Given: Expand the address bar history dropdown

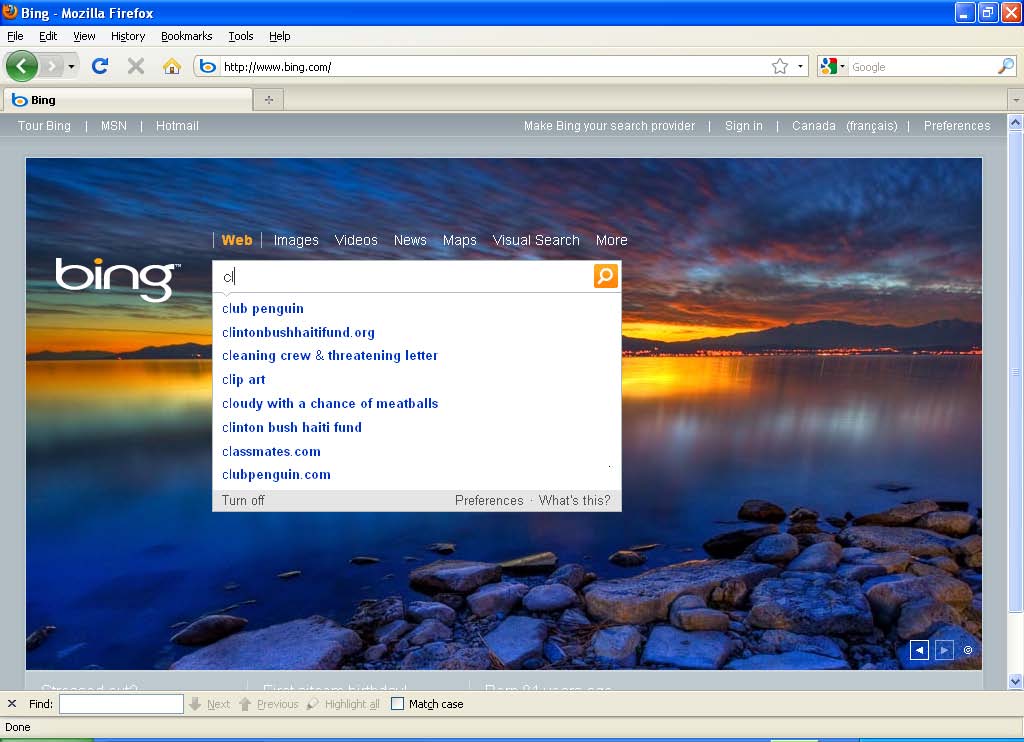Looking at the screenshot, I should [x=801, y=67].
